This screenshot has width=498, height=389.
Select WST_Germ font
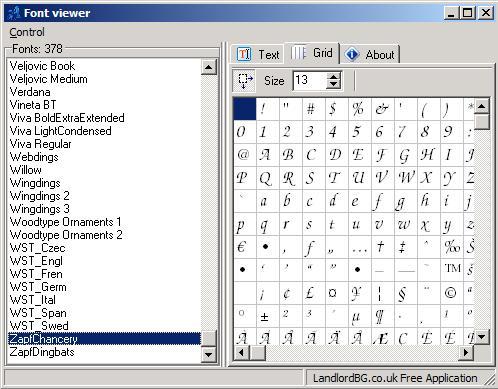click(38, 287)
